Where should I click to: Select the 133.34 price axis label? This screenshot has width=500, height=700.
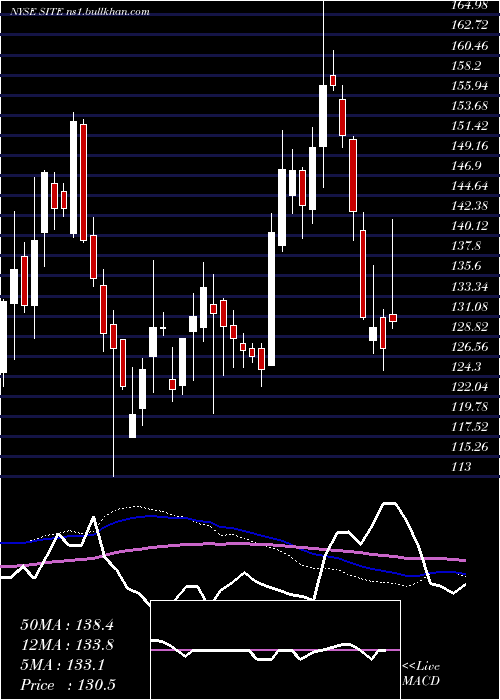click(470, 286)
